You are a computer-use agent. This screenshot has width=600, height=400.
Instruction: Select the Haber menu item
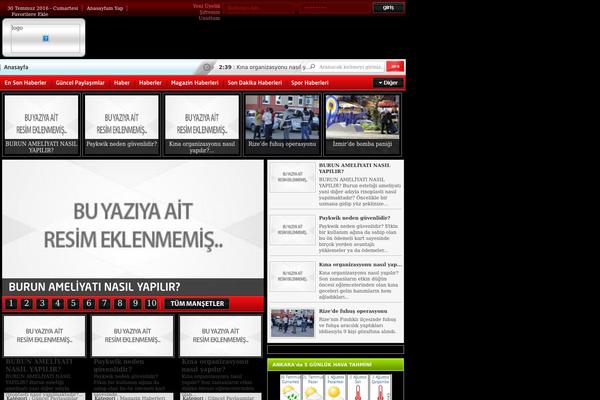pyautogui.click(x=122, y=83)
